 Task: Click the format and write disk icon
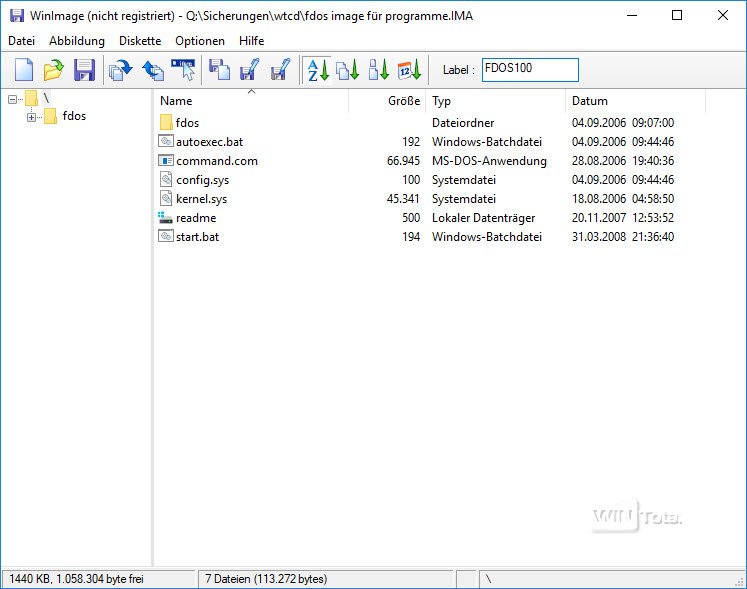click(281, 70)
